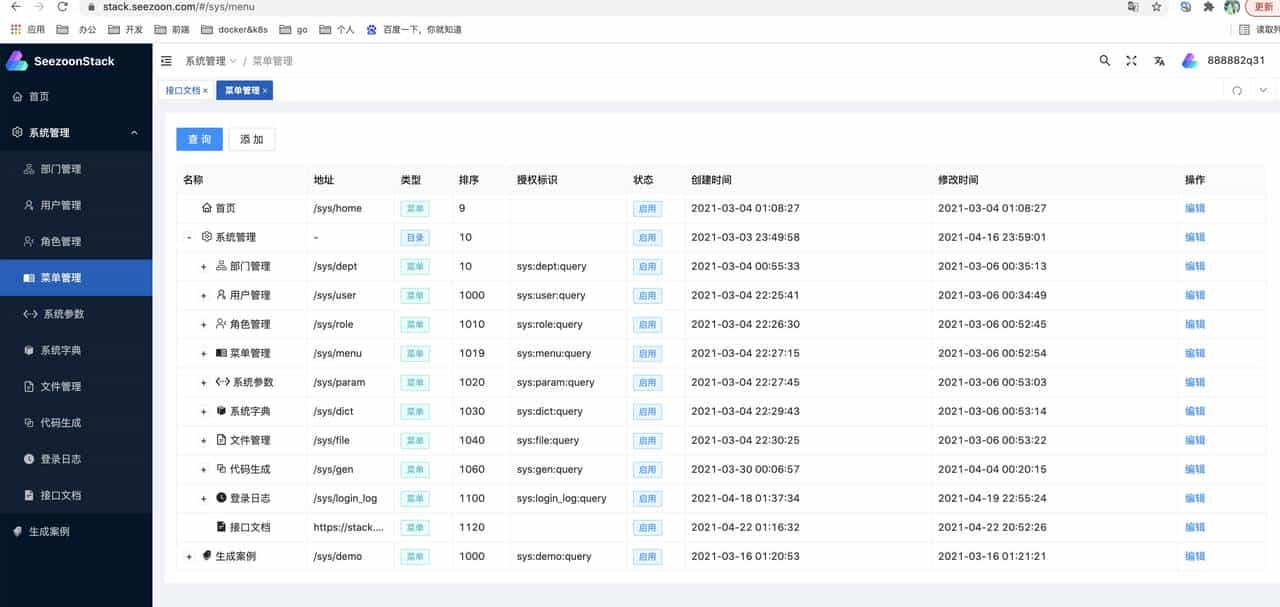Viewport: 1280px width, 607px height.
Task: Click the blue 查询 button
Action: pyautogui.click(x=199, y=139)
